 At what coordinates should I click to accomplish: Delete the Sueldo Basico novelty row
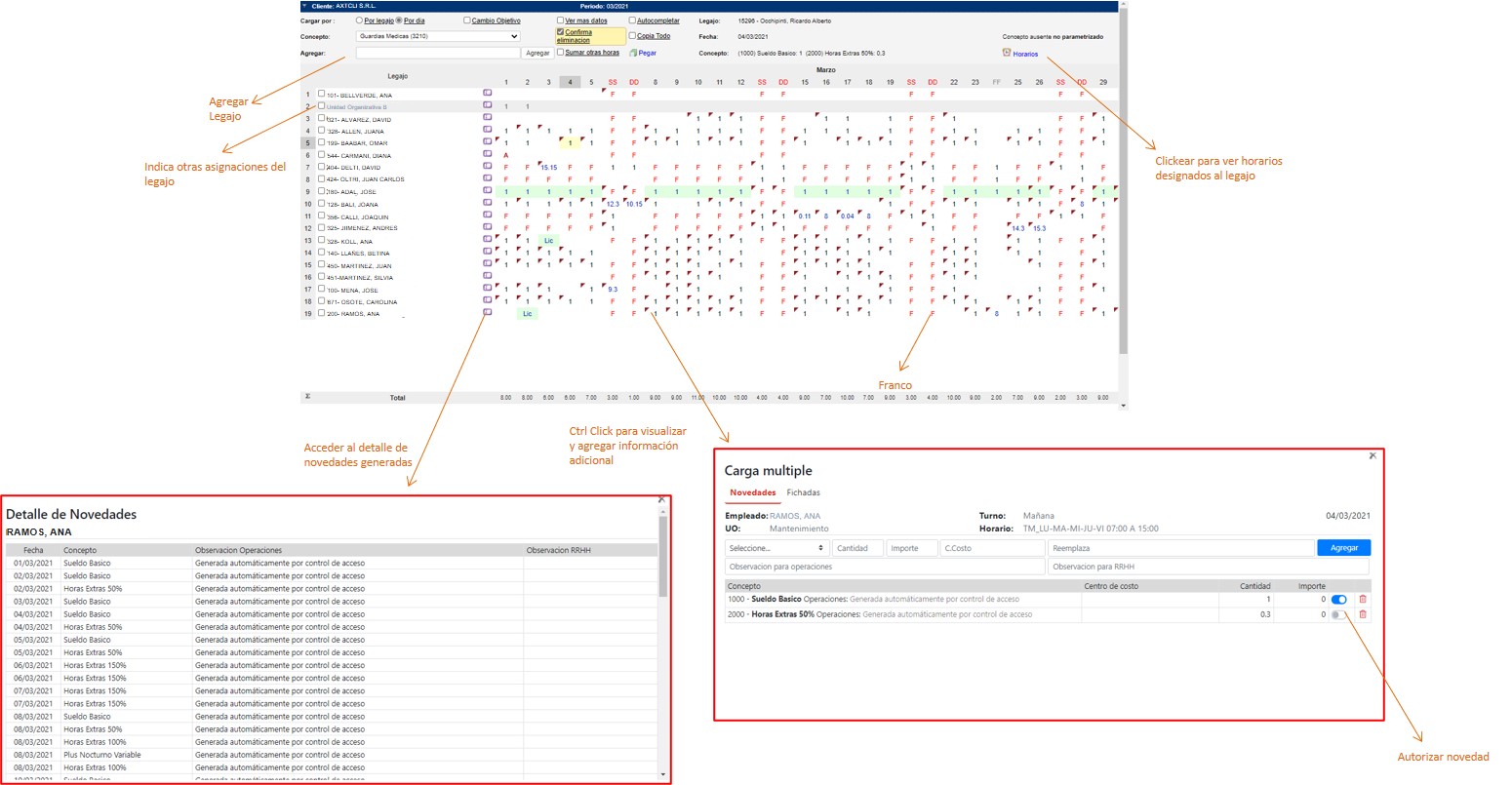pyautogui.click(x=1363, y=600)
